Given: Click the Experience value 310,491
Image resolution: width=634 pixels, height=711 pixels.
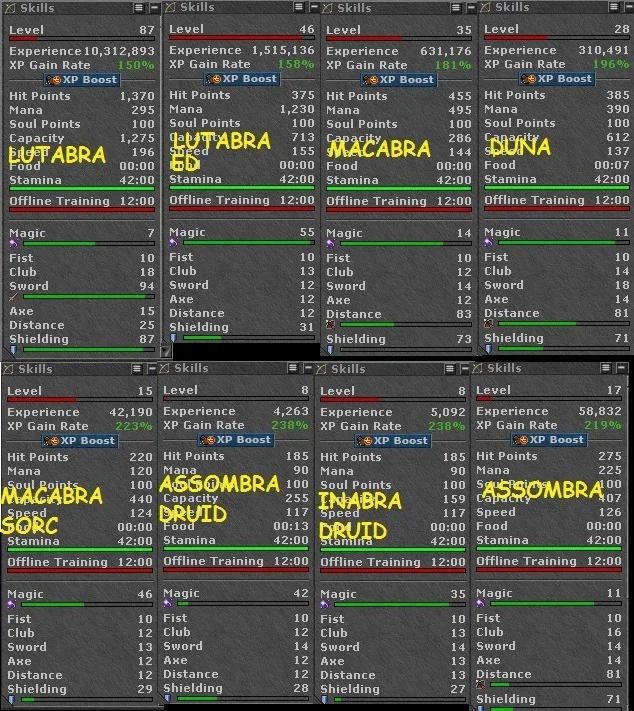Looking at the screenshot, I should 604,50.
